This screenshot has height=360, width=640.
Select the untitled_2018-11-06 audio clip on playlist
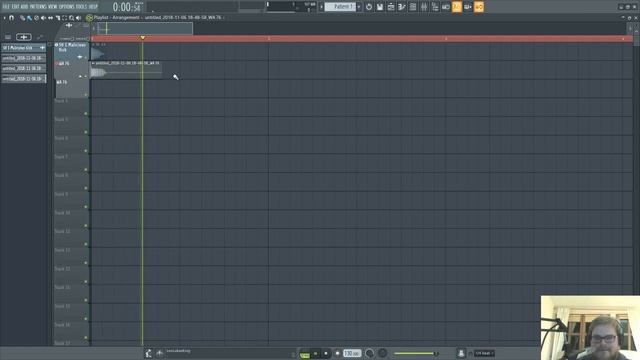click(126, 70)
